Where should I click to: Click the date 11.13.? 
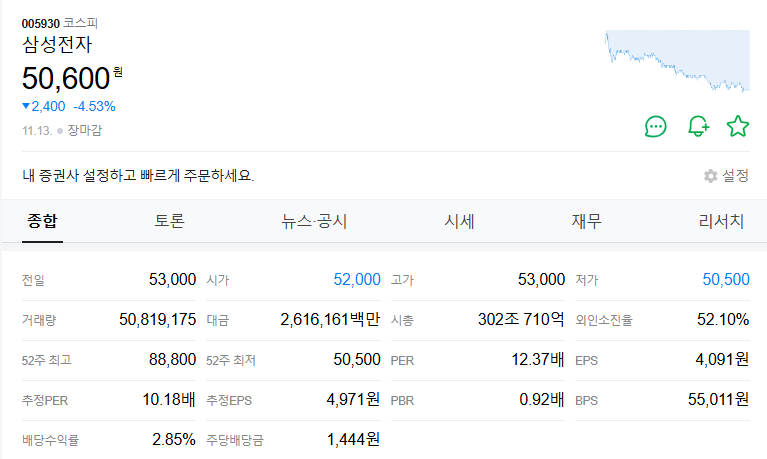[x=37, y=131]
